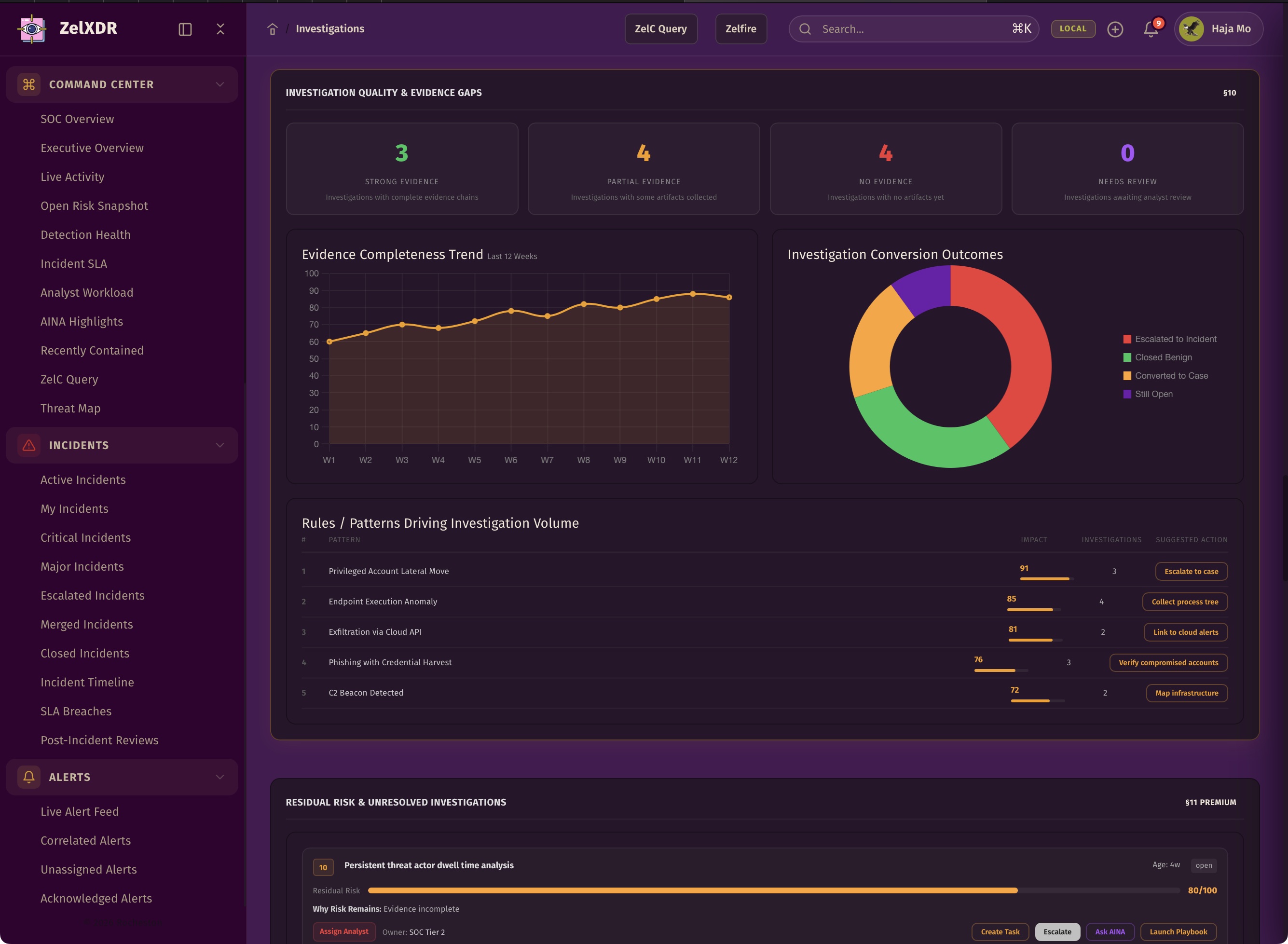This screenshot has height=944, width=1288.
Task: Toggle Closed Benign legend series
Action: [x=1163, y=358]
